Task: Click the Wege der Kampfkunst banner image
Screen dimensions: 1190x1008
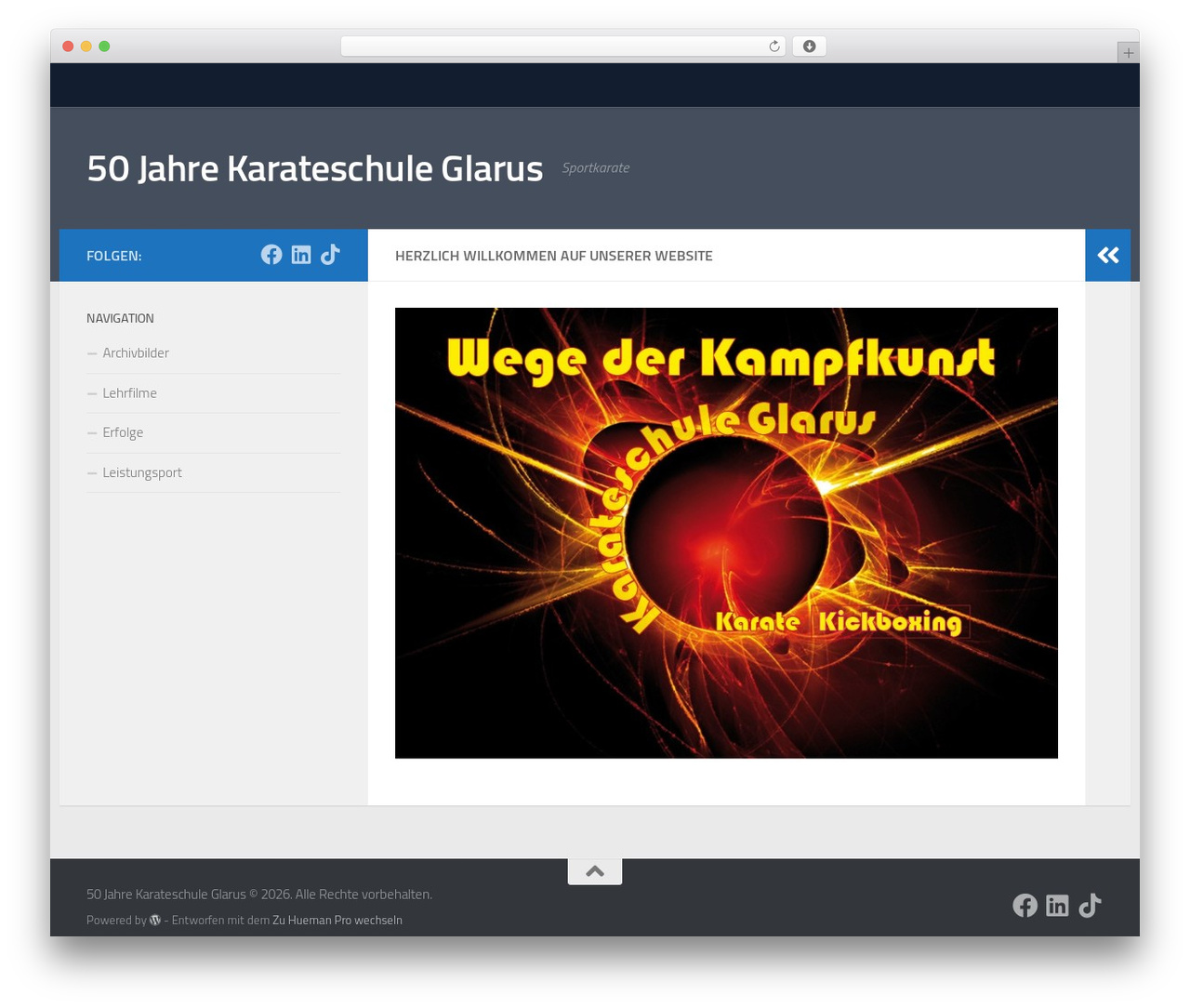Action: tap(726, 533)
